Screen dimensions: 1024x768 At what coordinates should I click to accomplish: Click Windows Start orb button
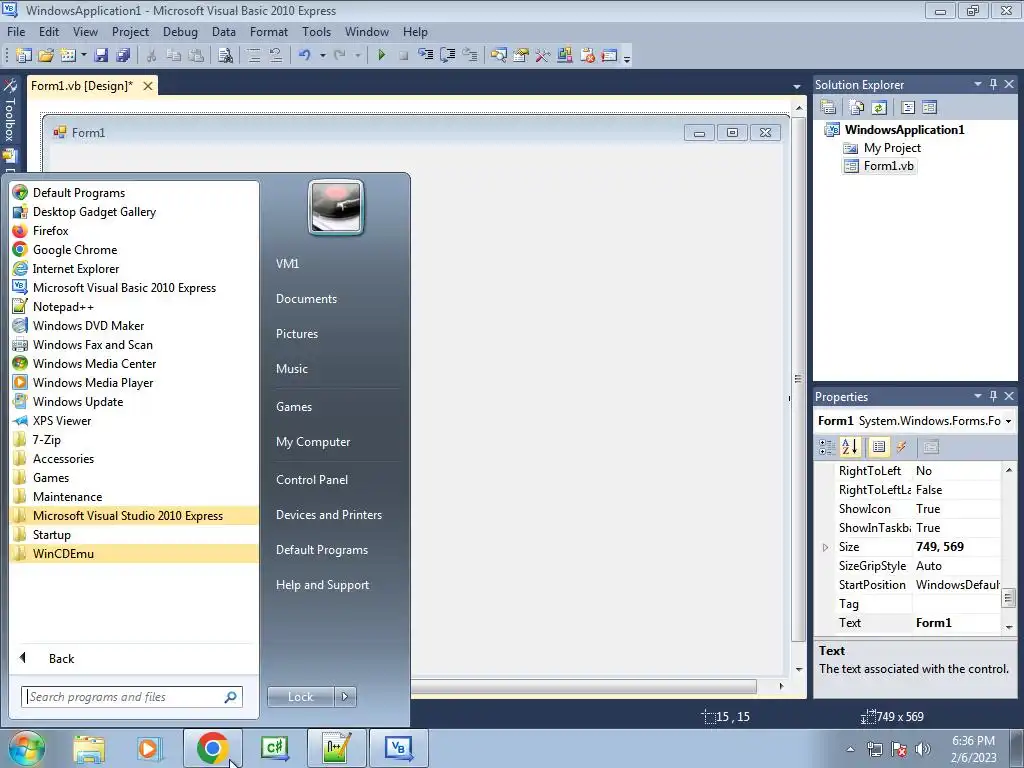tap(27, 748)
